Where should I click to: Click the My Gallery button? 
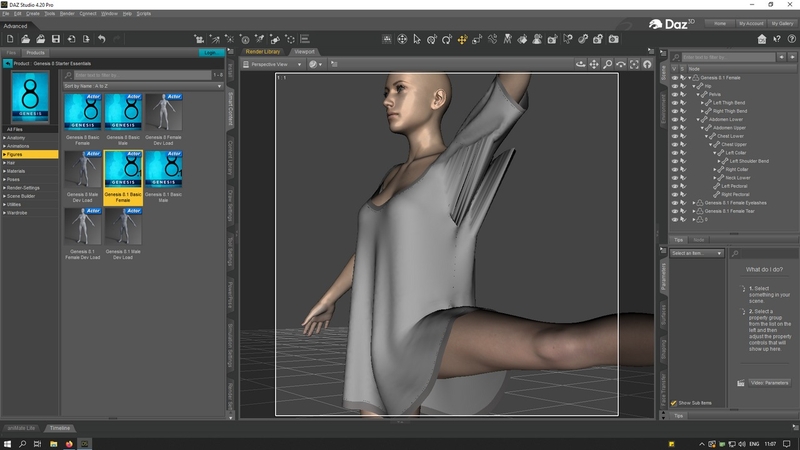pos(782,23)
